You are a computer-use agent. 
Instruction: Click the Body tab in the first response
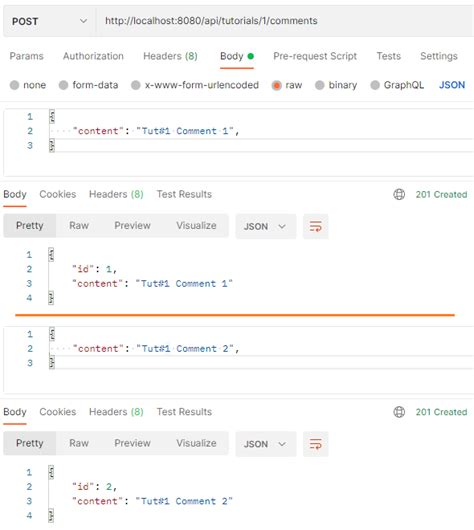click(x=15, y=194)
